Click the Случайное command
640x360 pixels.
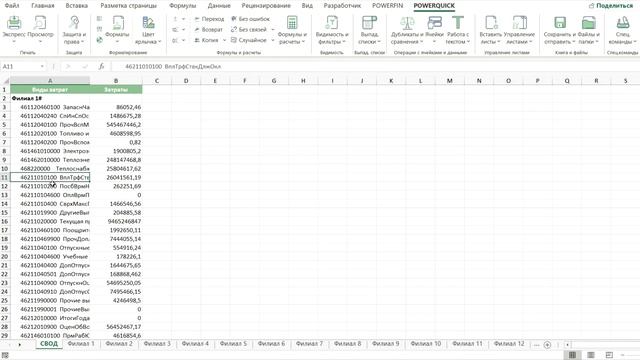(249, 40)
